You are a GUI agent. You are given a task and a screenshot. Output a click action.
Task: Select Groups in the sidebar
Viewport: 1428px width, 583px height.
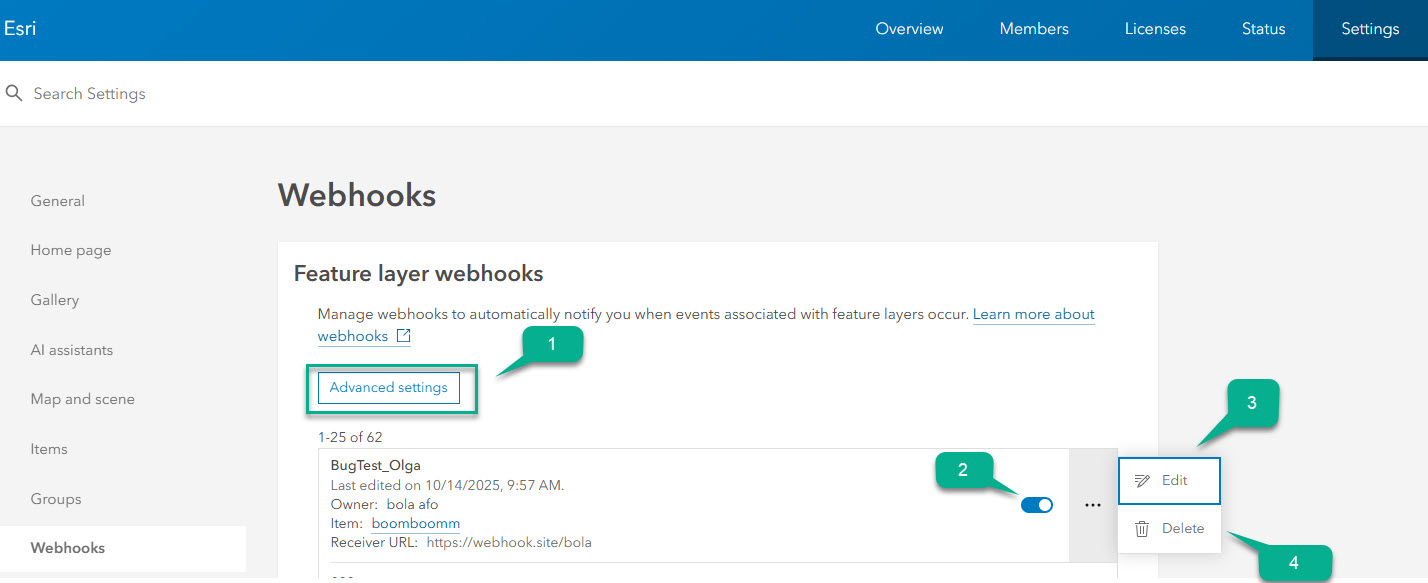coord(55,499)
